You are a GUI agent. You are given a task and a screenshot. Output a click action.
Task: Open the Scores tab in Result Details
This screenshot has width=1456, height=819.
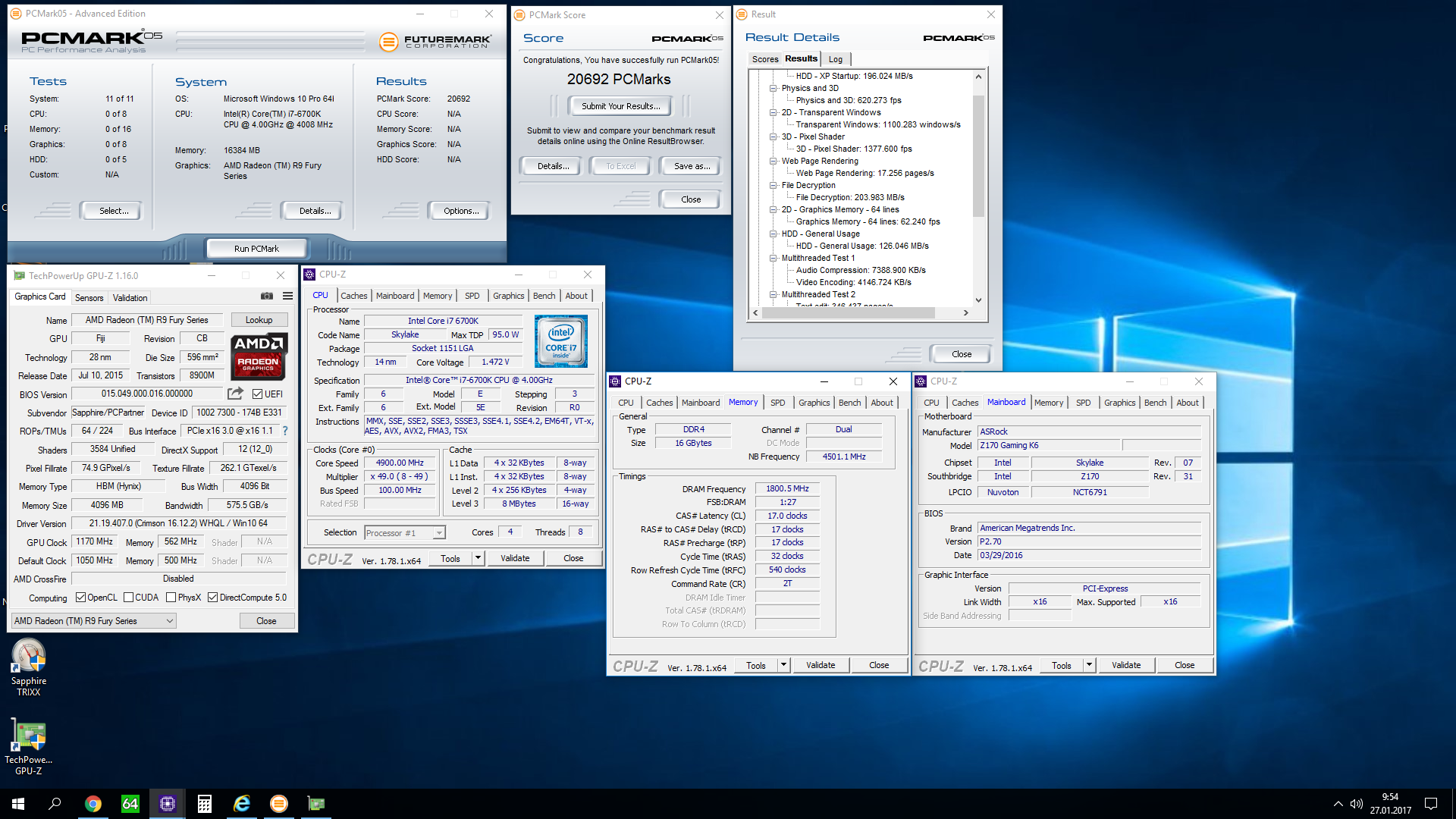point(765,59)
